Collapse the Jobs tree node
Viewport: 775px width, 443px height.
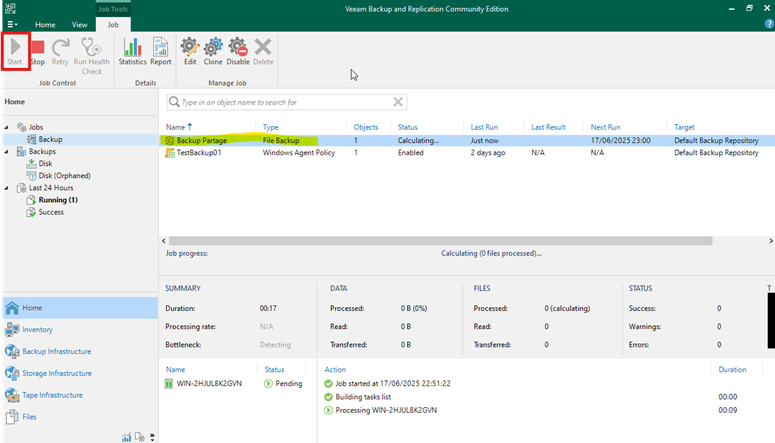[x=8, y=127]
